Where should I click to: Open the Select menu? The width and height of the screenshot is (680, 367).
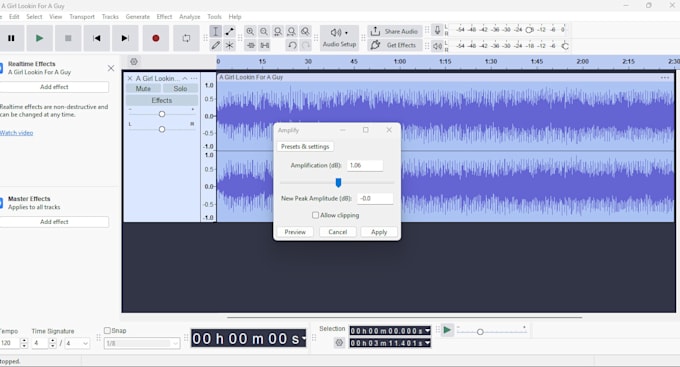click(34, 16)
